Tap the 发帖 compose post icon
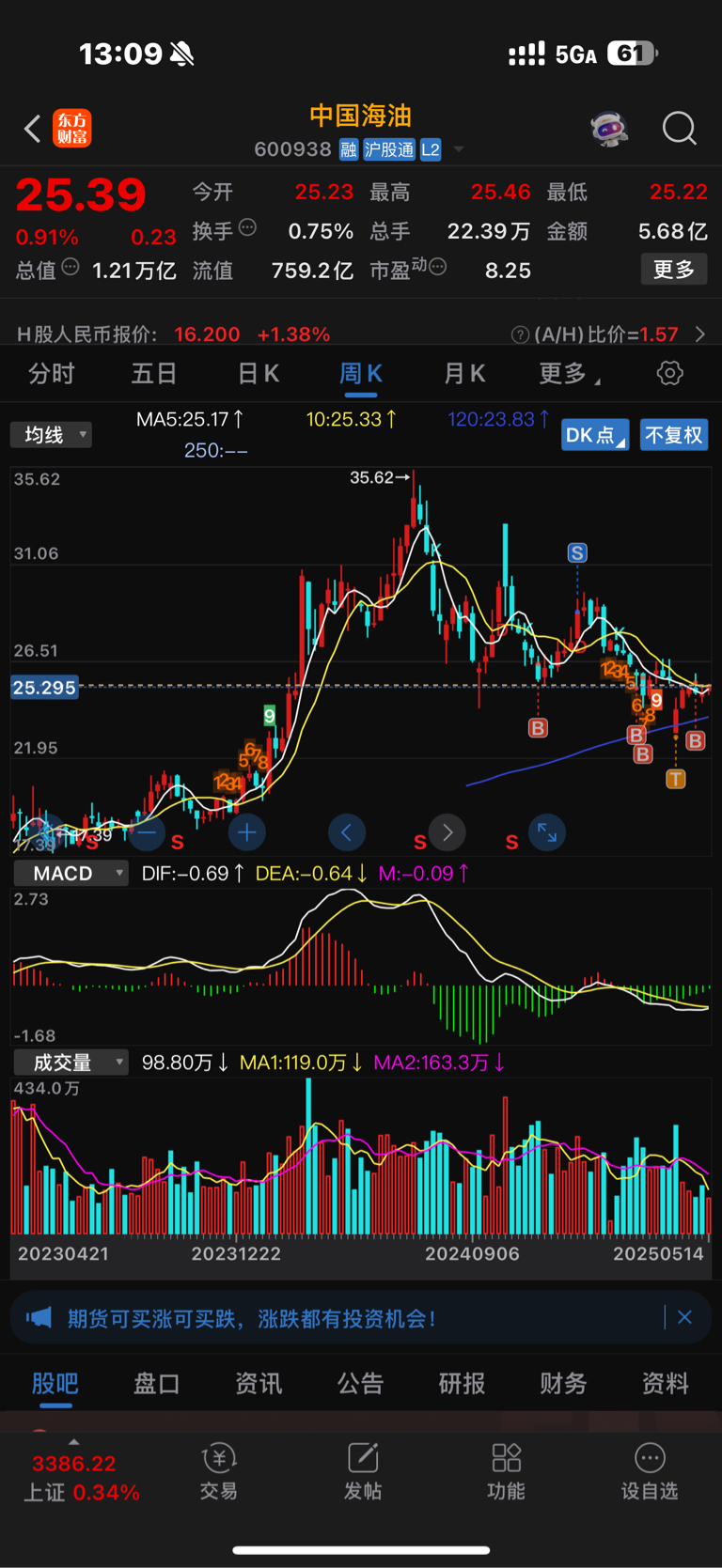Image resolution: width=722 pixels, height=1568 pixels. coord(363,1458)
